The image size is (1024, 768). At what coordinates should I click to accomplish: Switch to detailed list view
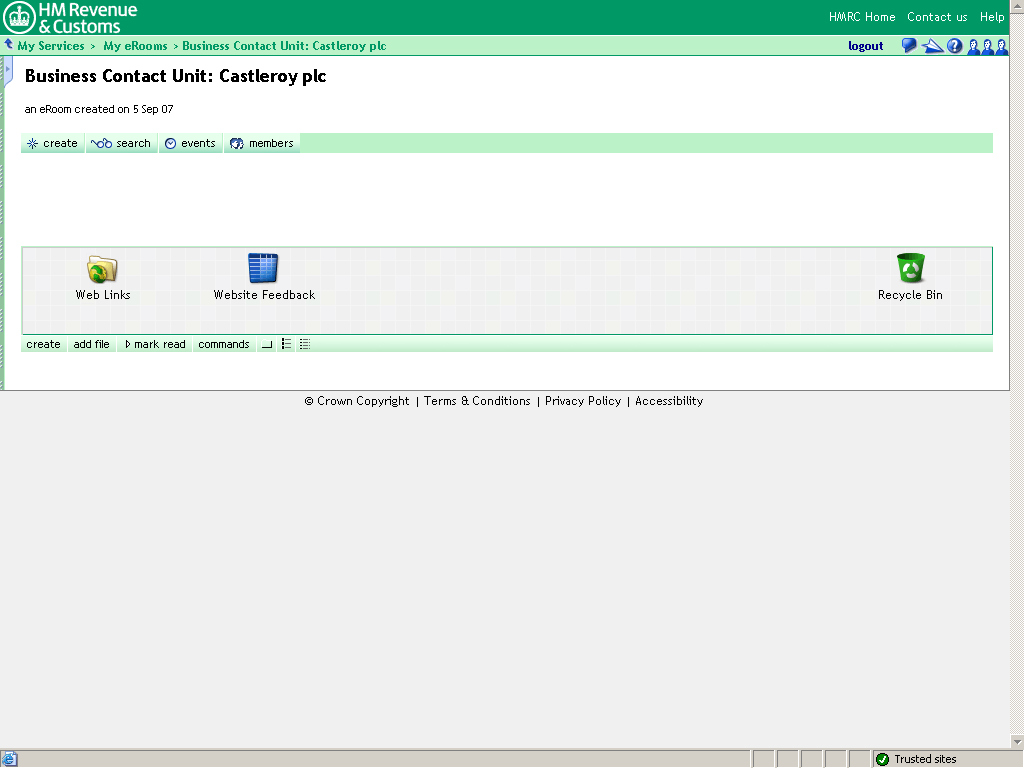click(x=305, y=344)
